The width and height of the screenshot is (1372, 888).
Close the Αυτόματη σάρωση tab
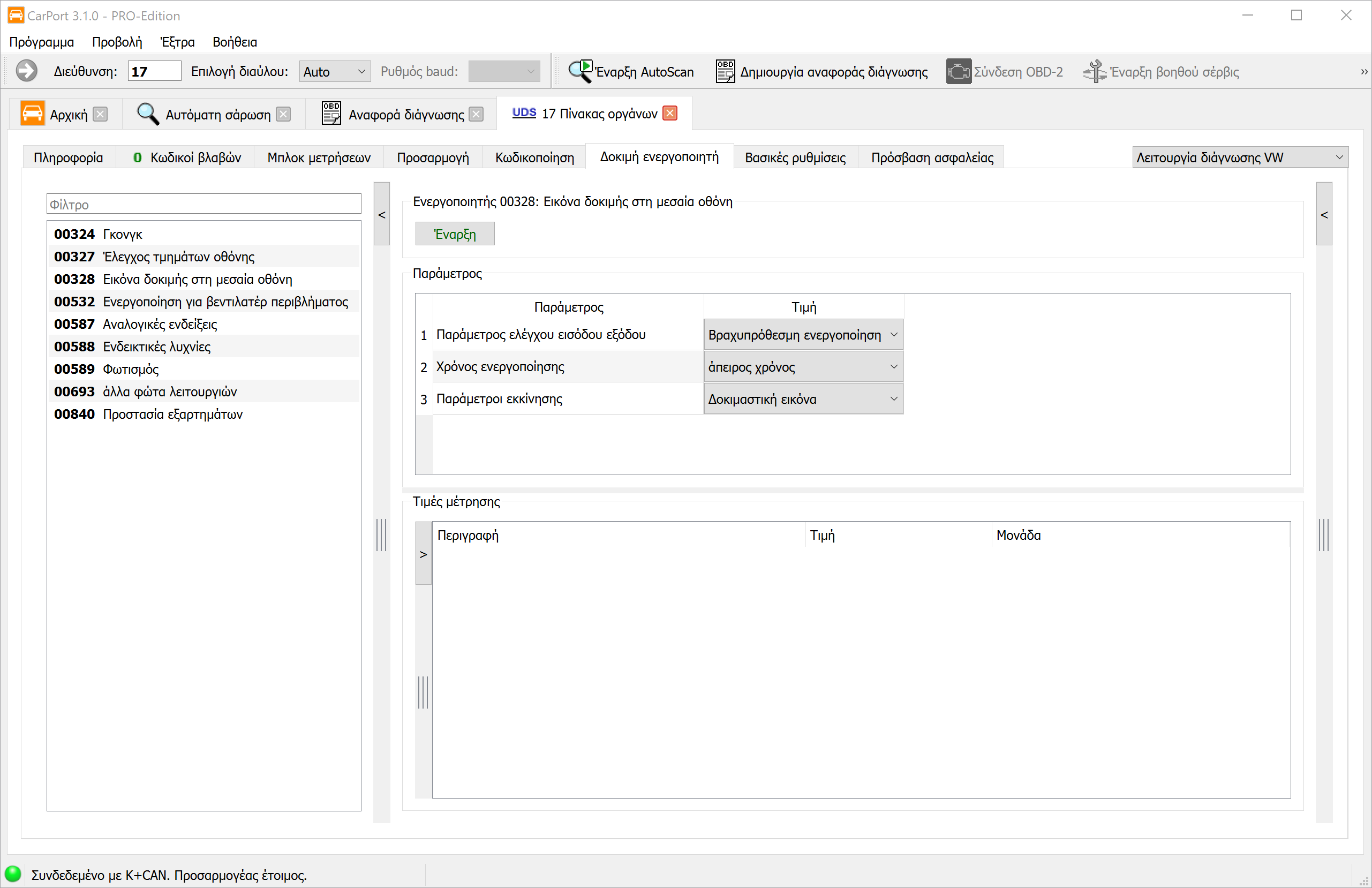click(283, 114)
